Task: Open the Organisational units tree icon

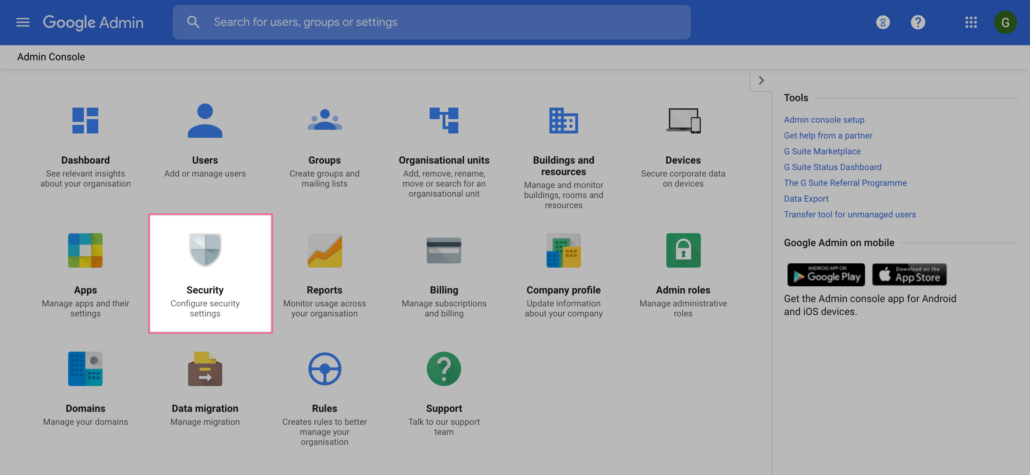Action: 444,120
